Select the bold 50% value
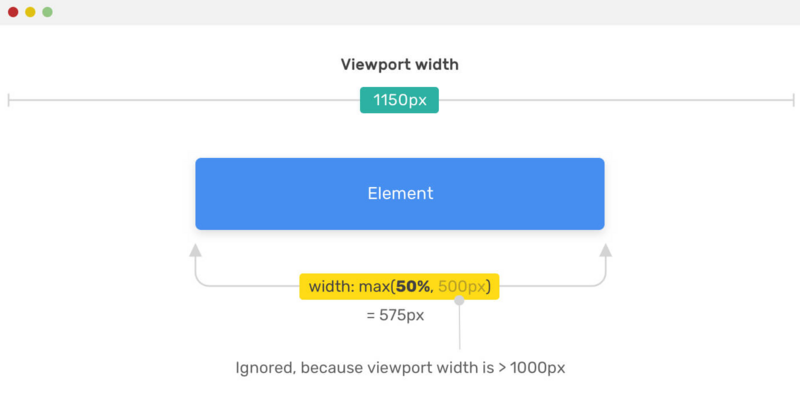800x405 pixels. tap(415, 287)
